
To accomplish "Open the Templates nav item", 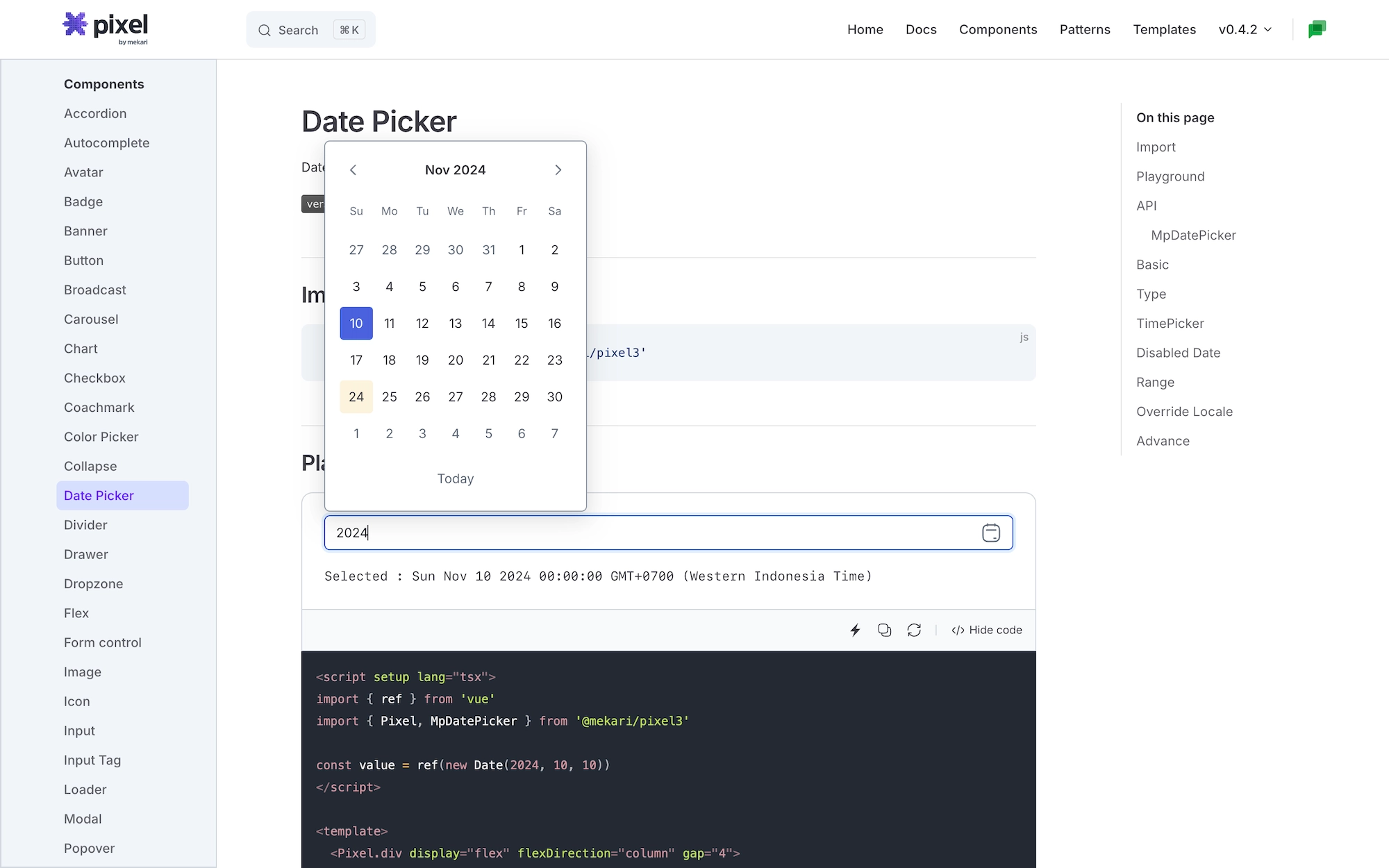I will (x=1165, y=29).
